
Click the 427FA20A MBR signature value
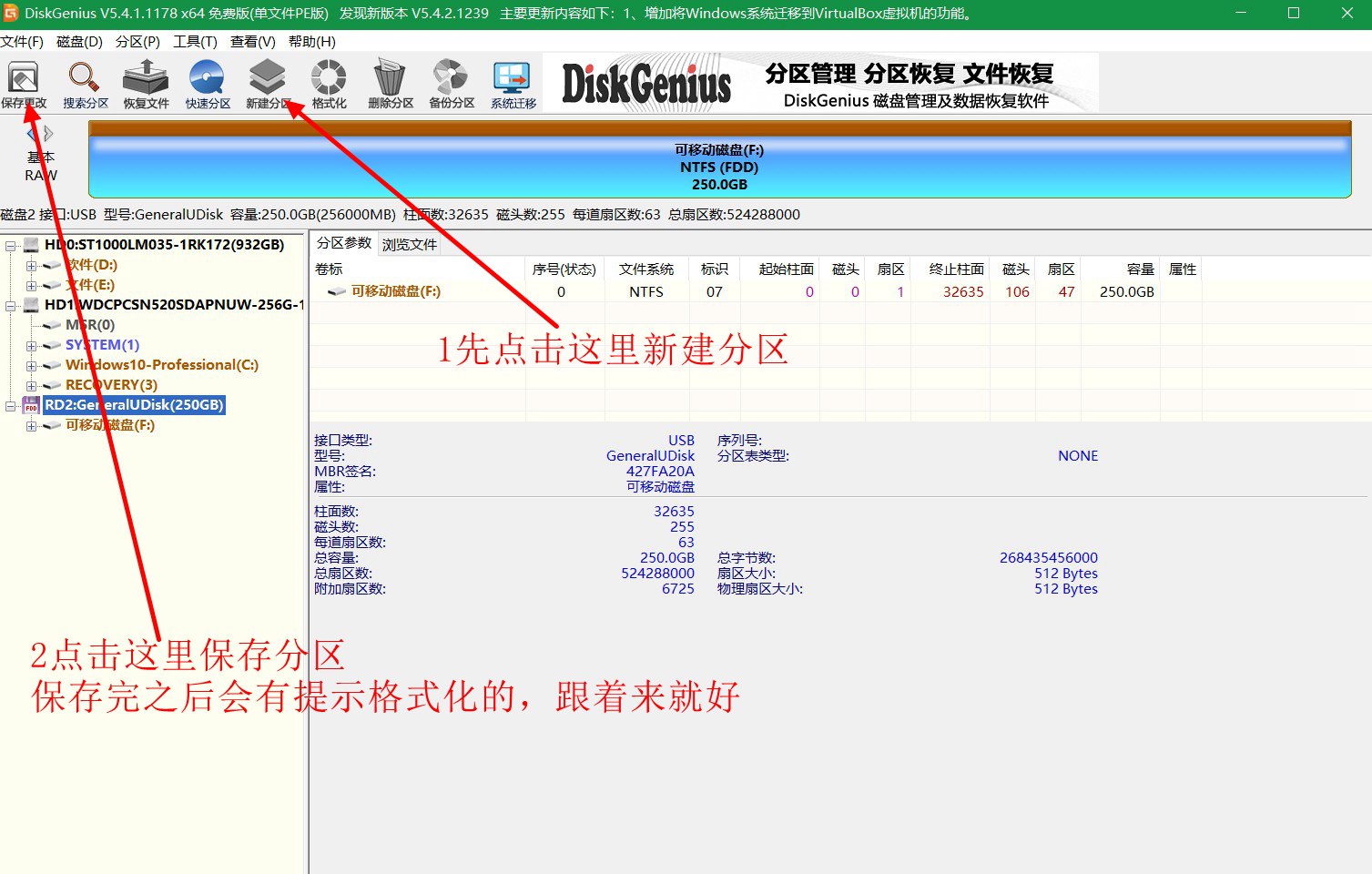pyautogui.click(x=660, y=472)
